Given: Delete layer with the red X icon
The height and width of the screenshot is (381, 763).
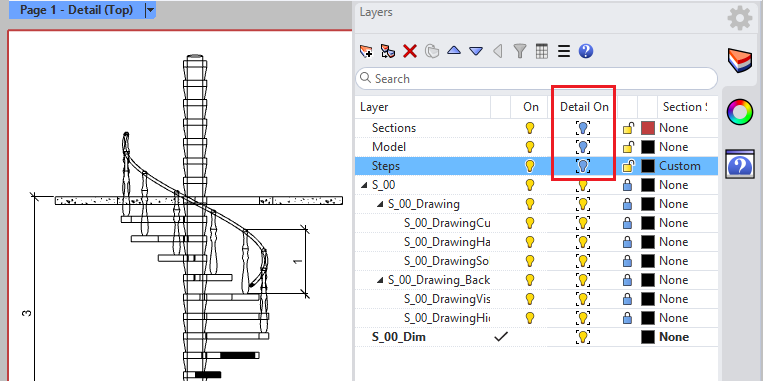Looking at the screenshot, I should point(410,51).
